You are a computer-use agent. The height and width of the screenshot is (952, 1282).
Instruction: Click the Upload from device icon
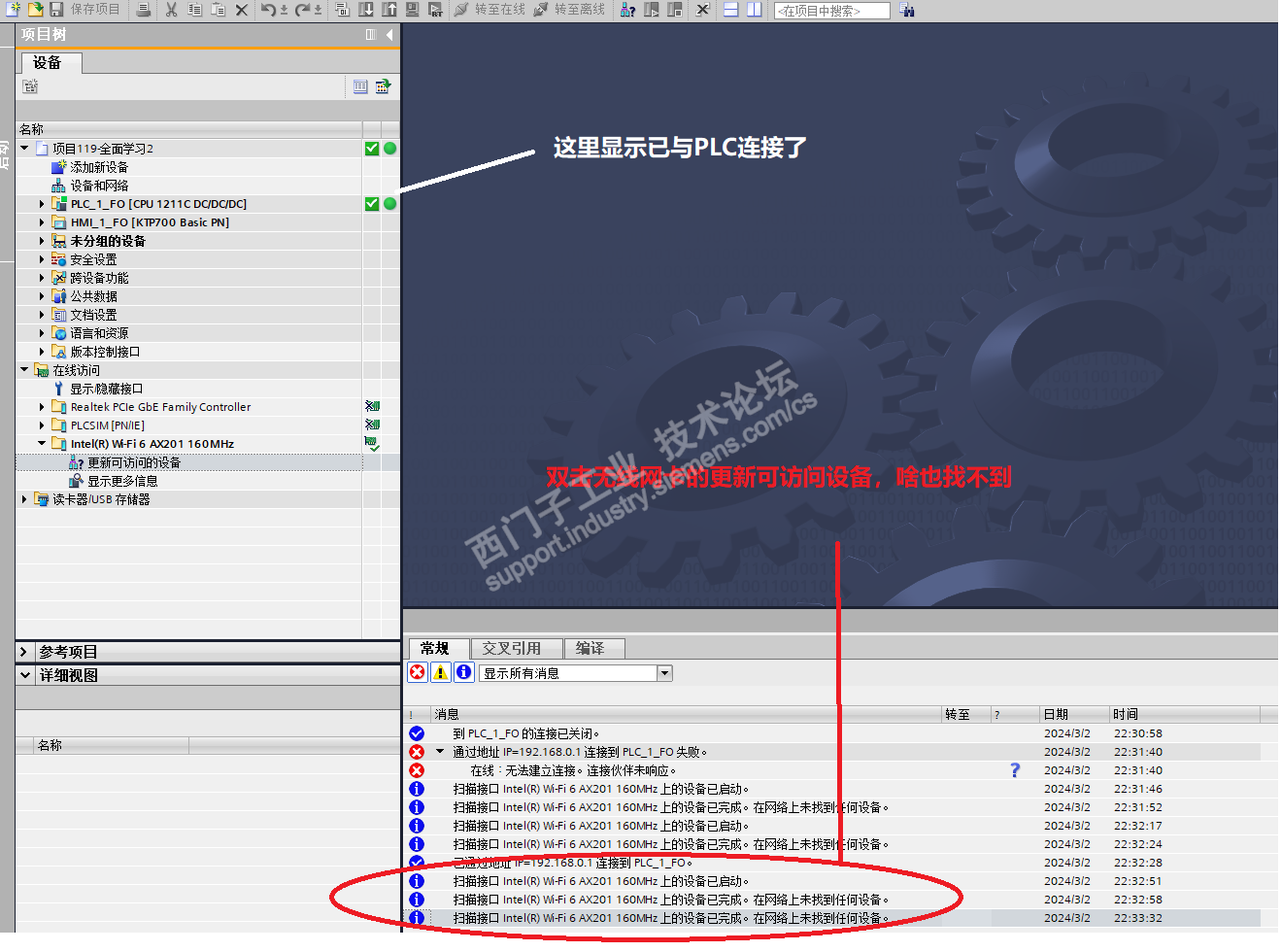[389, 10]
